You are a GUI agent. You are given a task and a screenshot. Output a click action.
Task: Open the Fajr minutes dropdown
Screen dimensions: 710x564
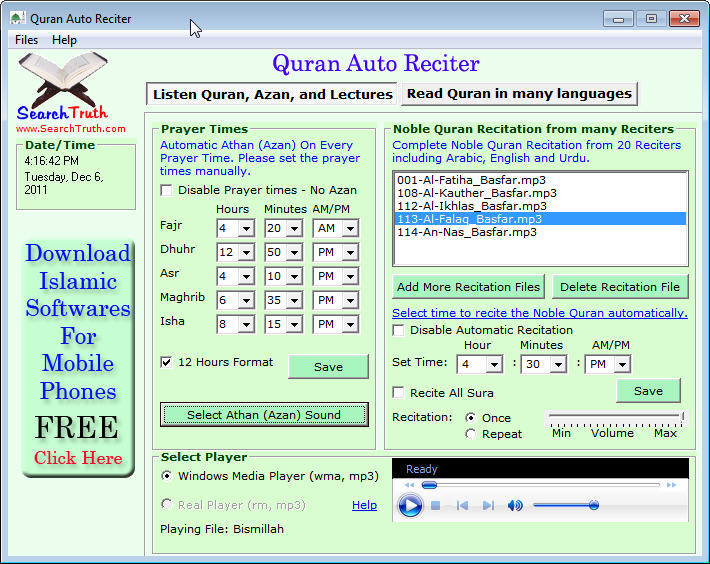294,229
